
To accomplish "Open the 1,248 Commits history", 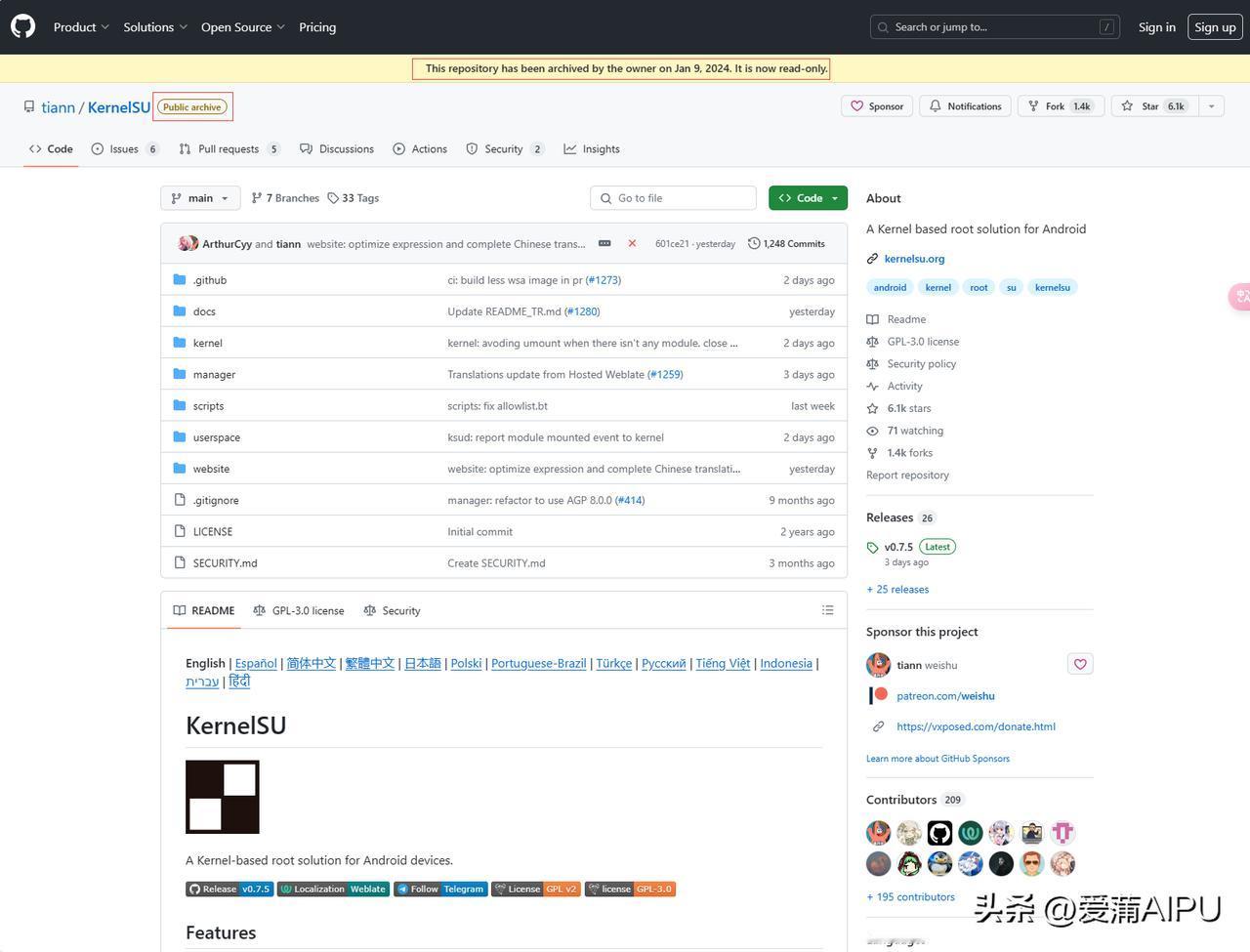I will coord(787,244).
